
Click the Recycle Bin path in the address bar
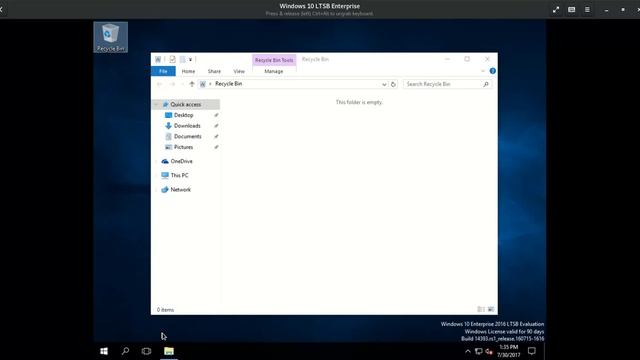click(x=229, y=84)
